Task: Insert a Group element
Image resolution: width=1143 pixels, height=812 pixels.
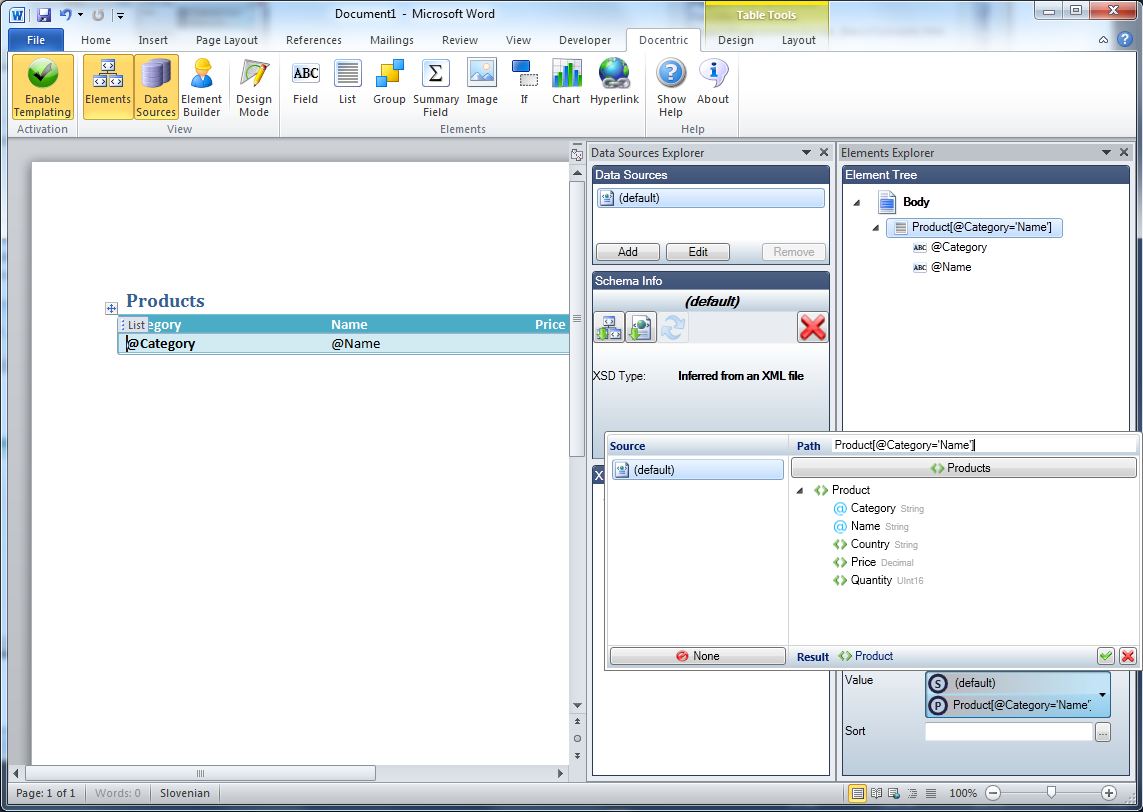Action: click(389, 82)
